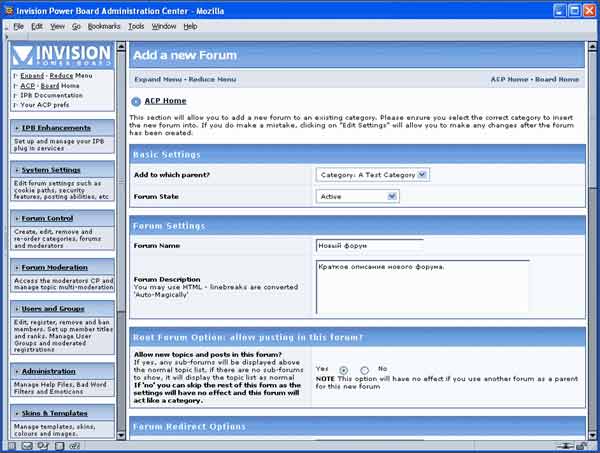The height and width of the screenshot is (453, 600).
Task: Click the Expand link in sidebar
Action: tap(32, 76)
